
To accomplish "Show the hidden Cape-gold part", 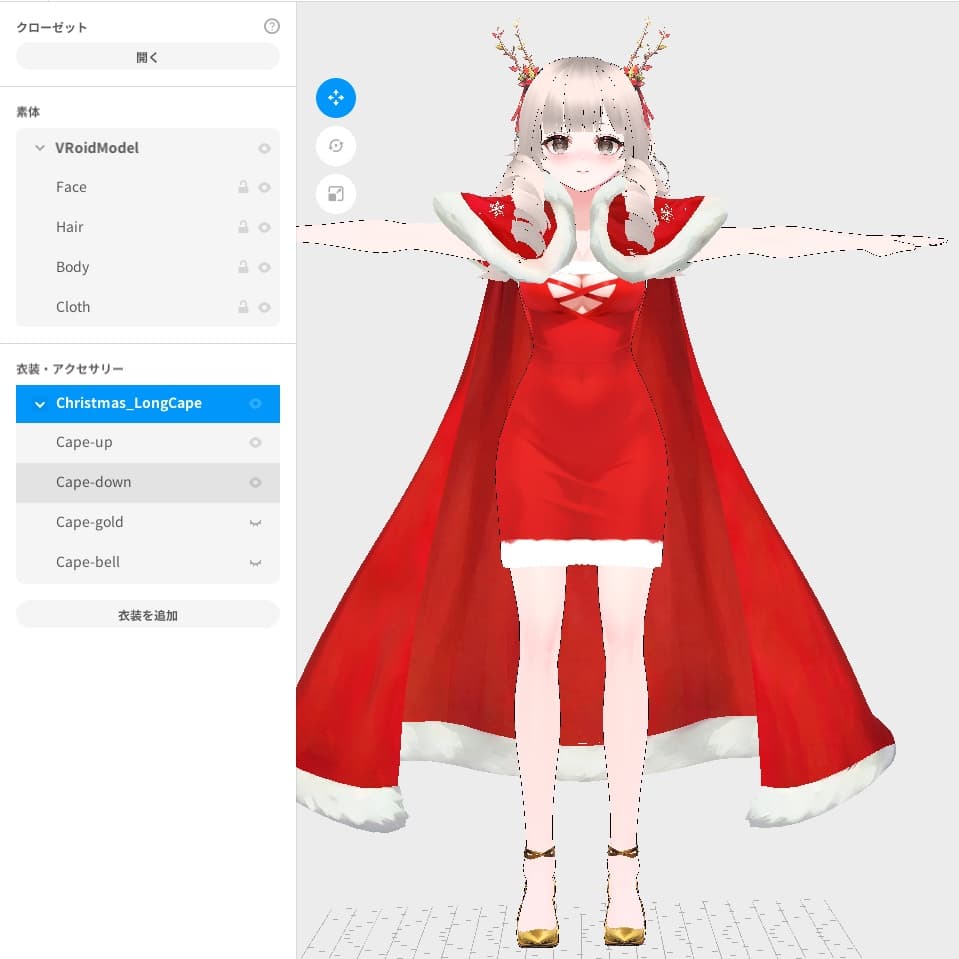I will [255, 523].
